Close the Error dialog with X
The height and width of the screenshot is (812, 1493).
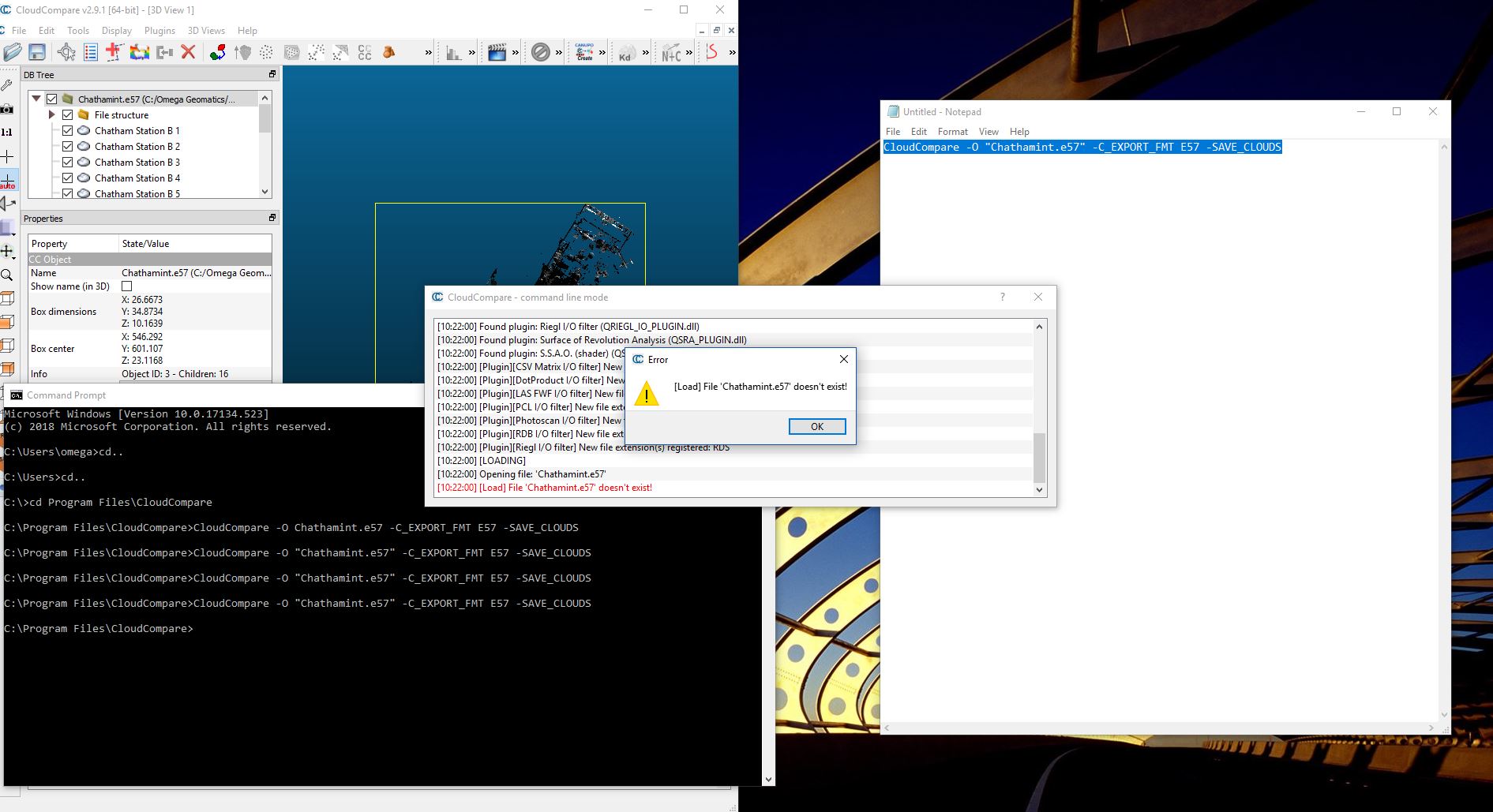(x=843, y=359)
